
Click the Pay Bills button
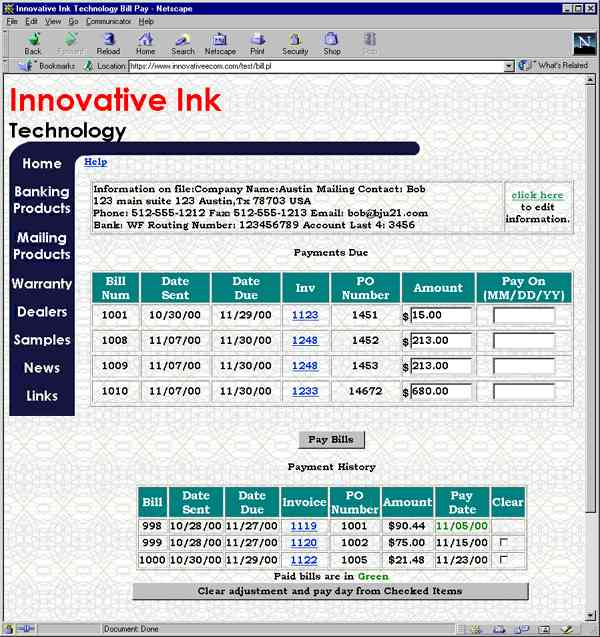[331, 440]
